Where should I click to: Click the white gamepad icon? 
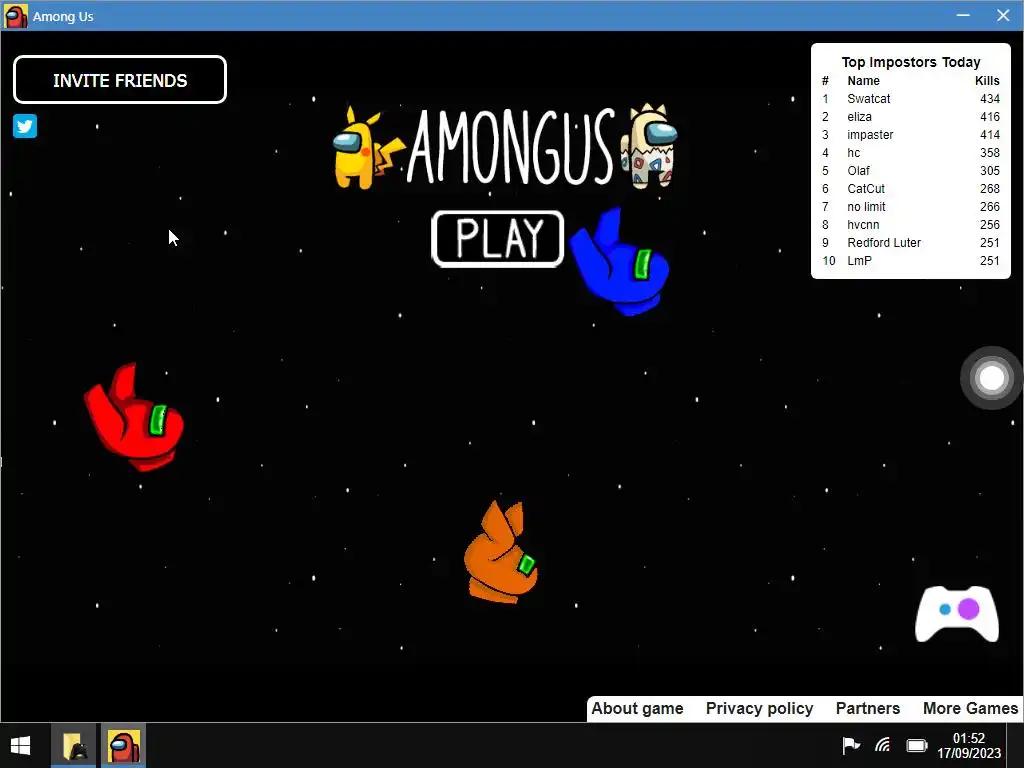[x=957, y=613]
